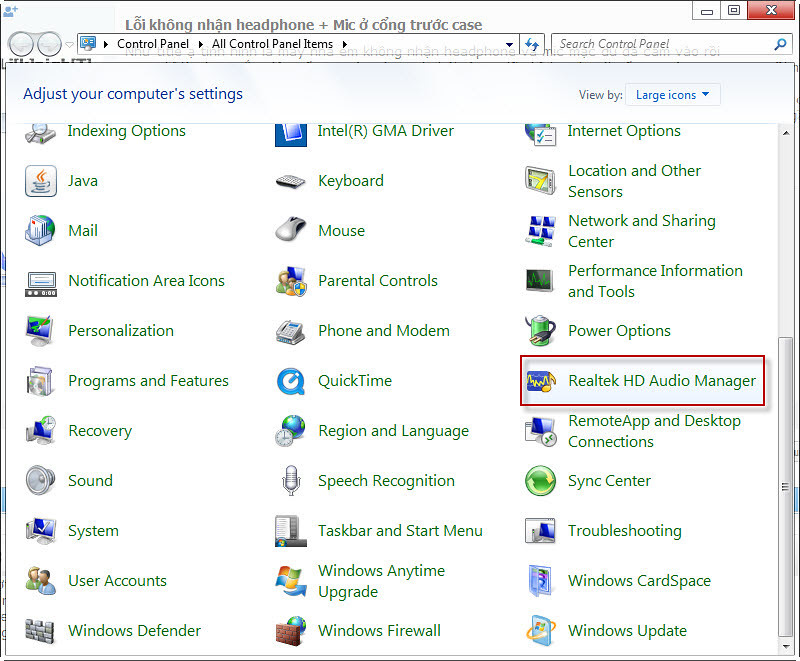The width and height of the screenshot is (800, 661).
Task: Open the Location and Other Sensors icon
Action: pyautogui.click(x=541, y=181)
